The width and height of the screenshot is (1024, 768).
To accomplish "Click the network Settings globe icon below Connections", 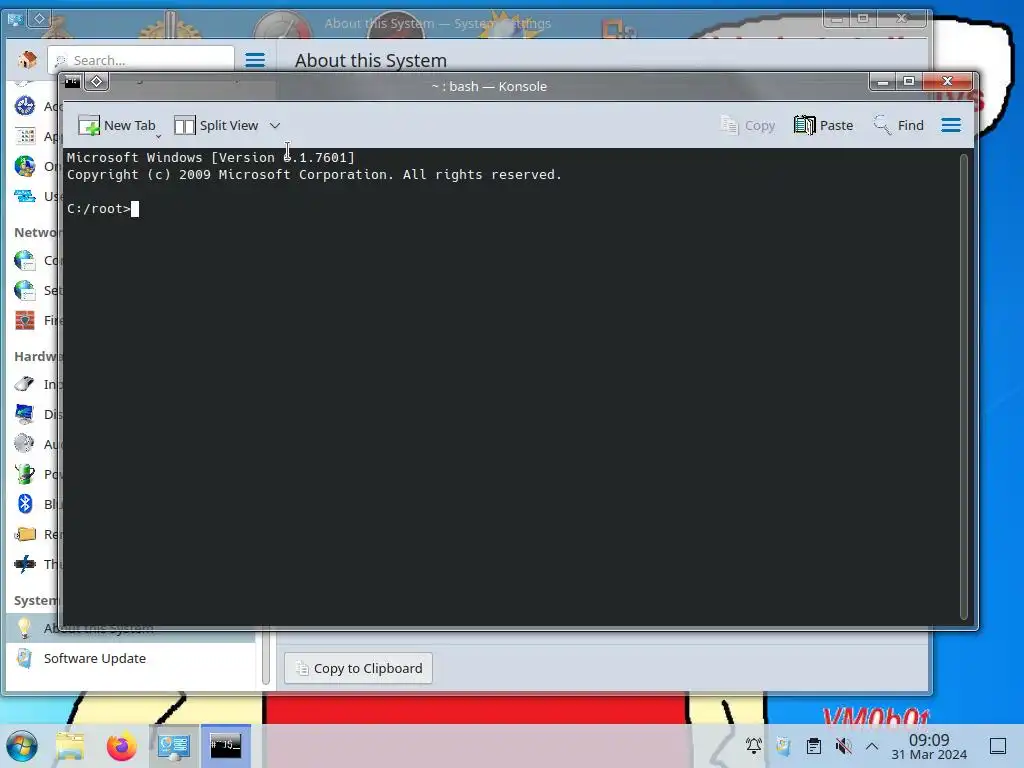I will tap(25, 290).
